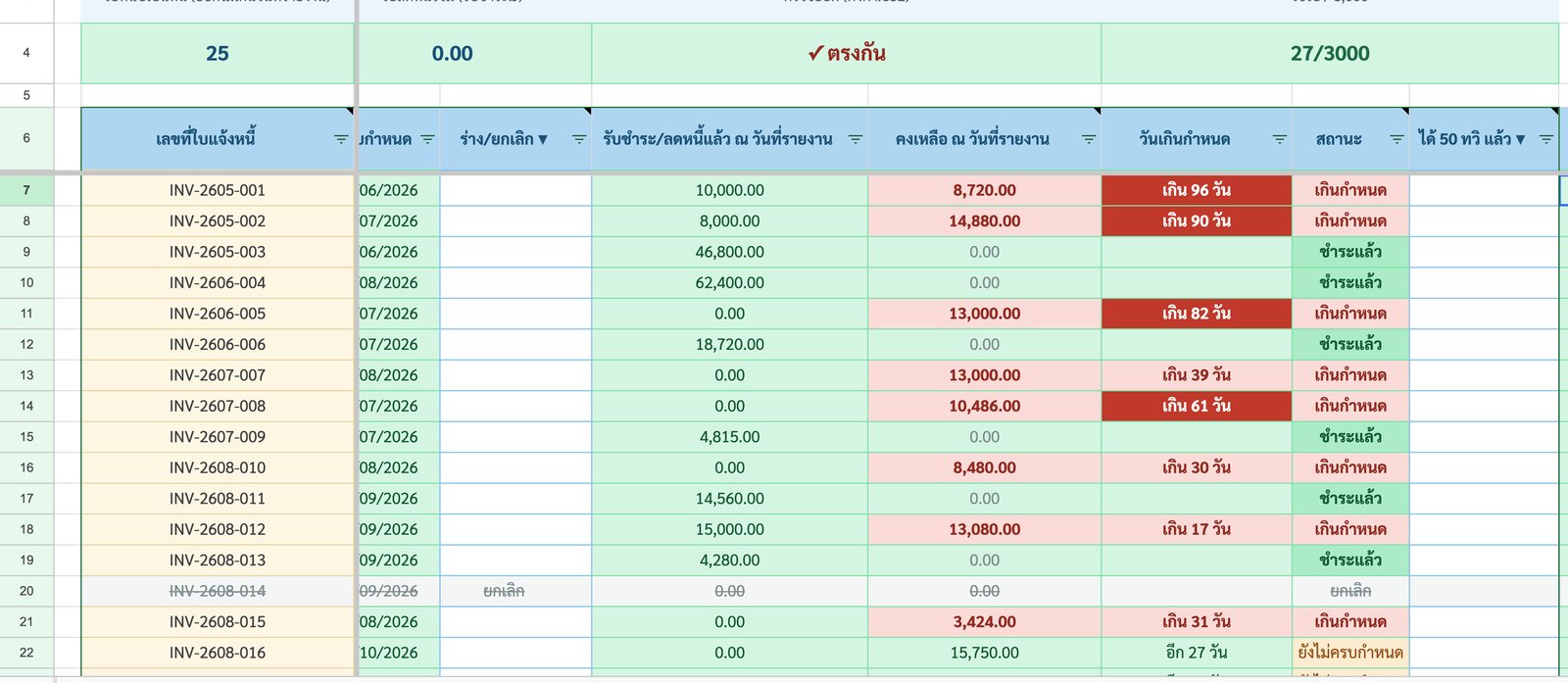Open ร่าง/ยกเลิก dropdown in row INV-2608-016
This screenshot has height=683, width=1568.
tap(515, 653)
